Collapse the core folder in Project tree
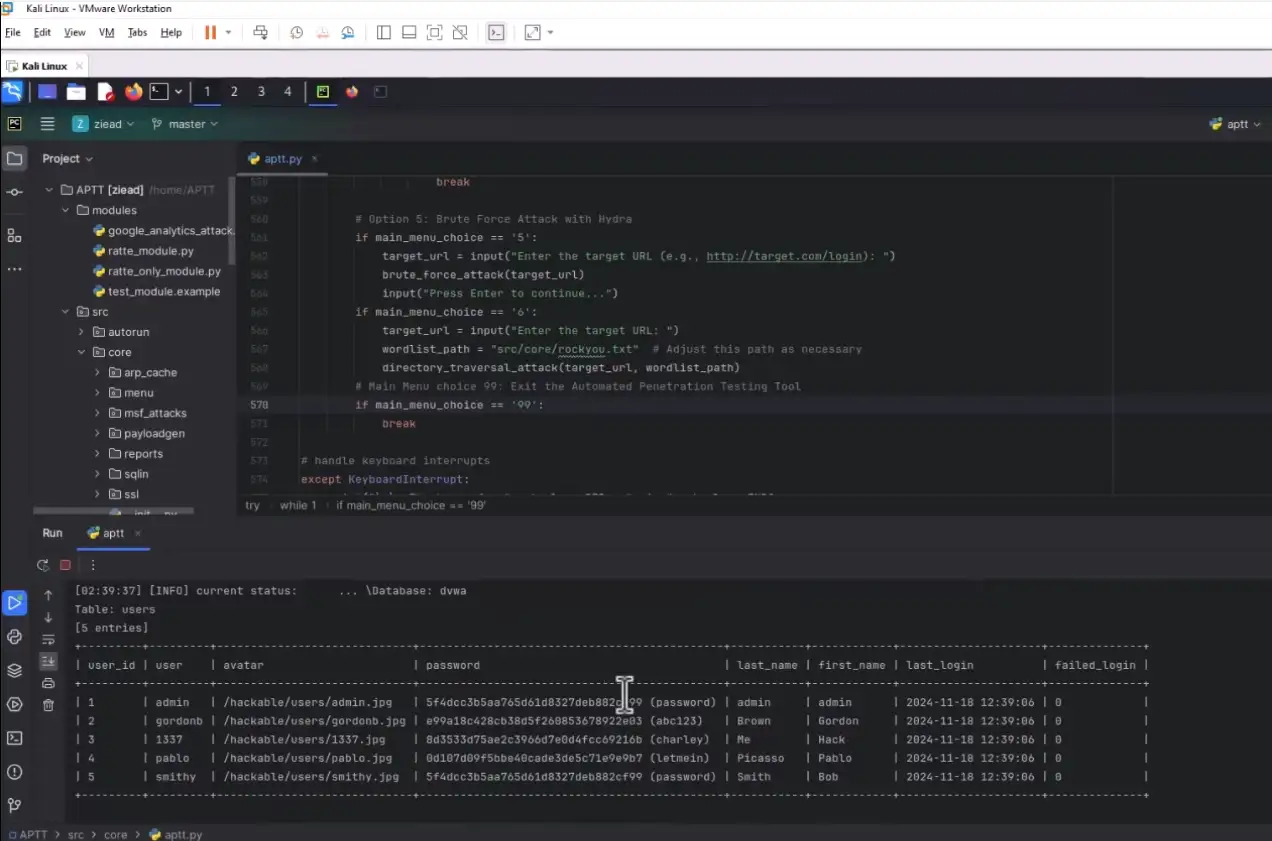The height and width of the screenshot is (841, 1272). pos(82,352)
